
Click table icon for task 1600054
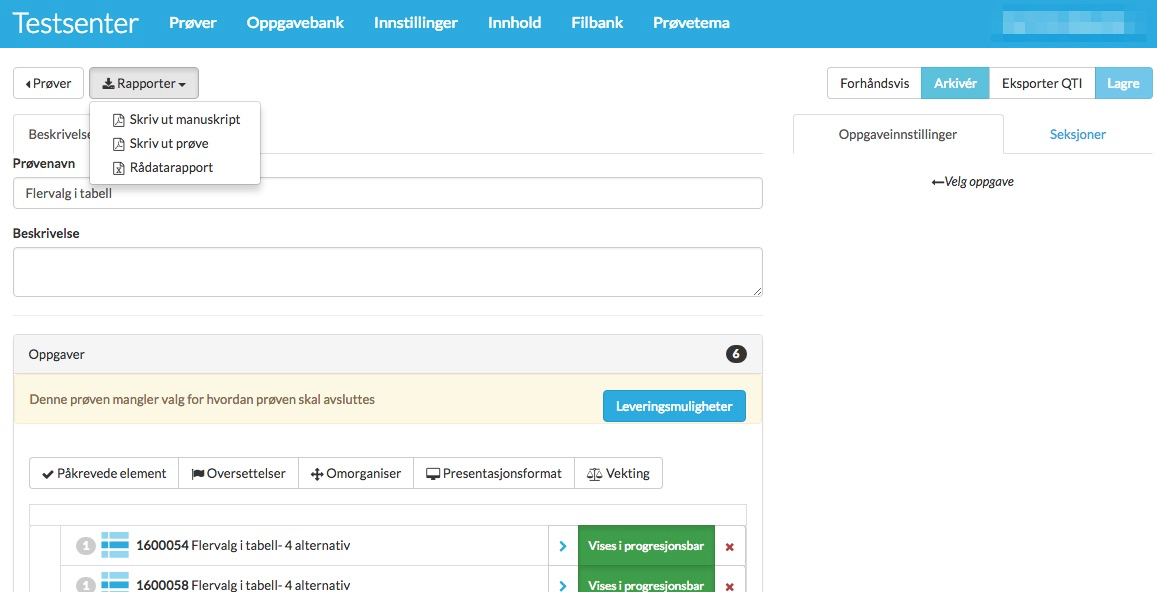click(115, 545)
